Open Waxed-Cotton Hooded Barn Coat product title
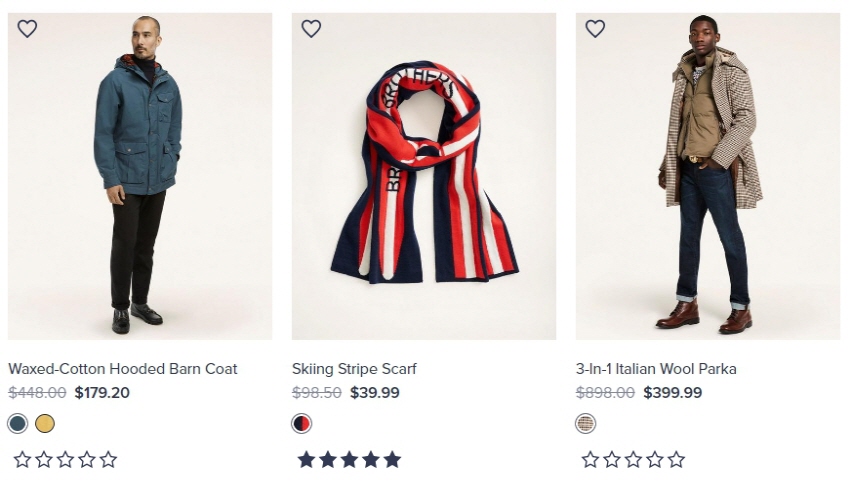This screenshot has width=850, height=497. (123, 369)
